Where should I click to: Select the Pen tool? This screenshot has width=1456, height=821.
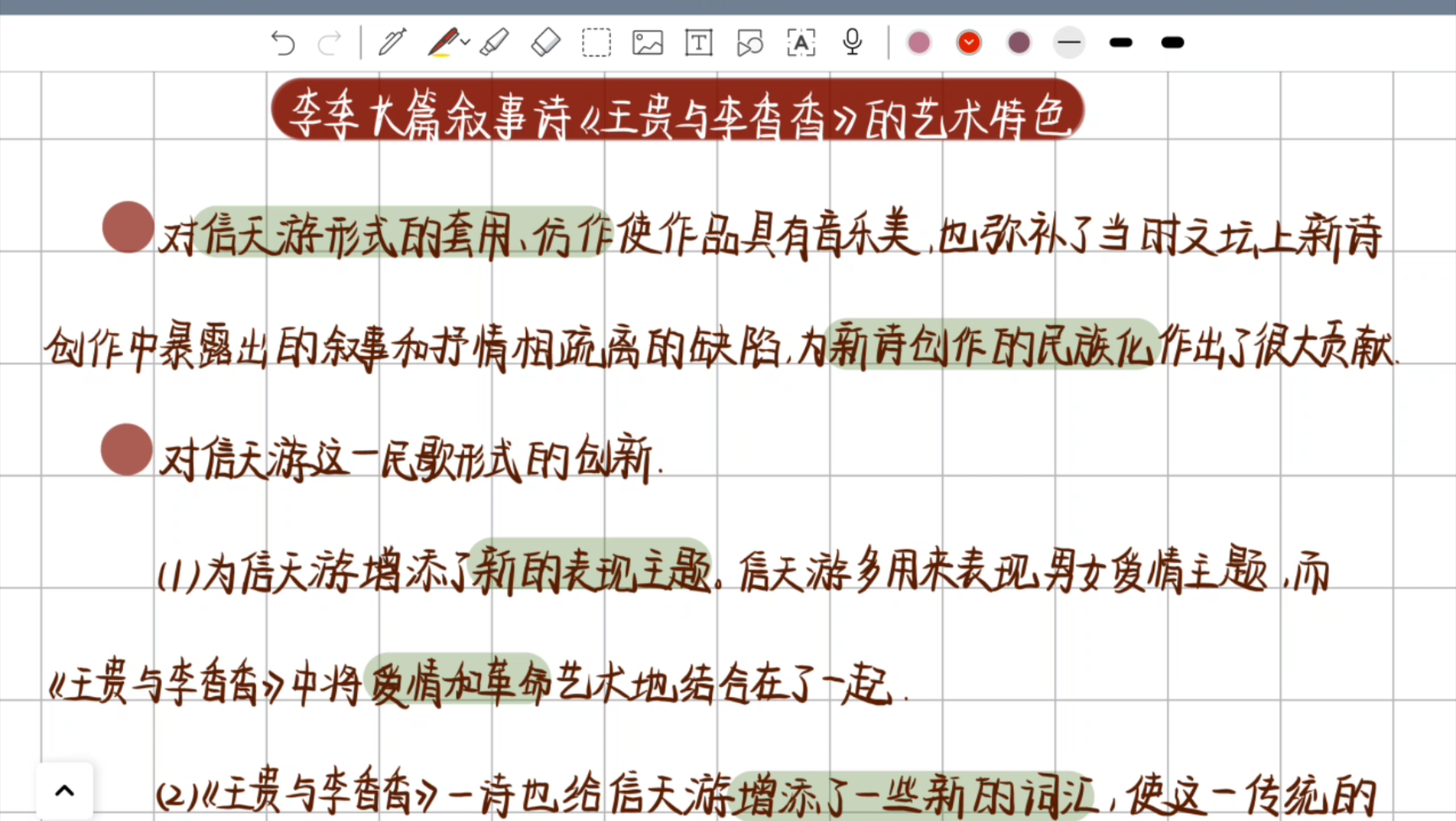393,43
